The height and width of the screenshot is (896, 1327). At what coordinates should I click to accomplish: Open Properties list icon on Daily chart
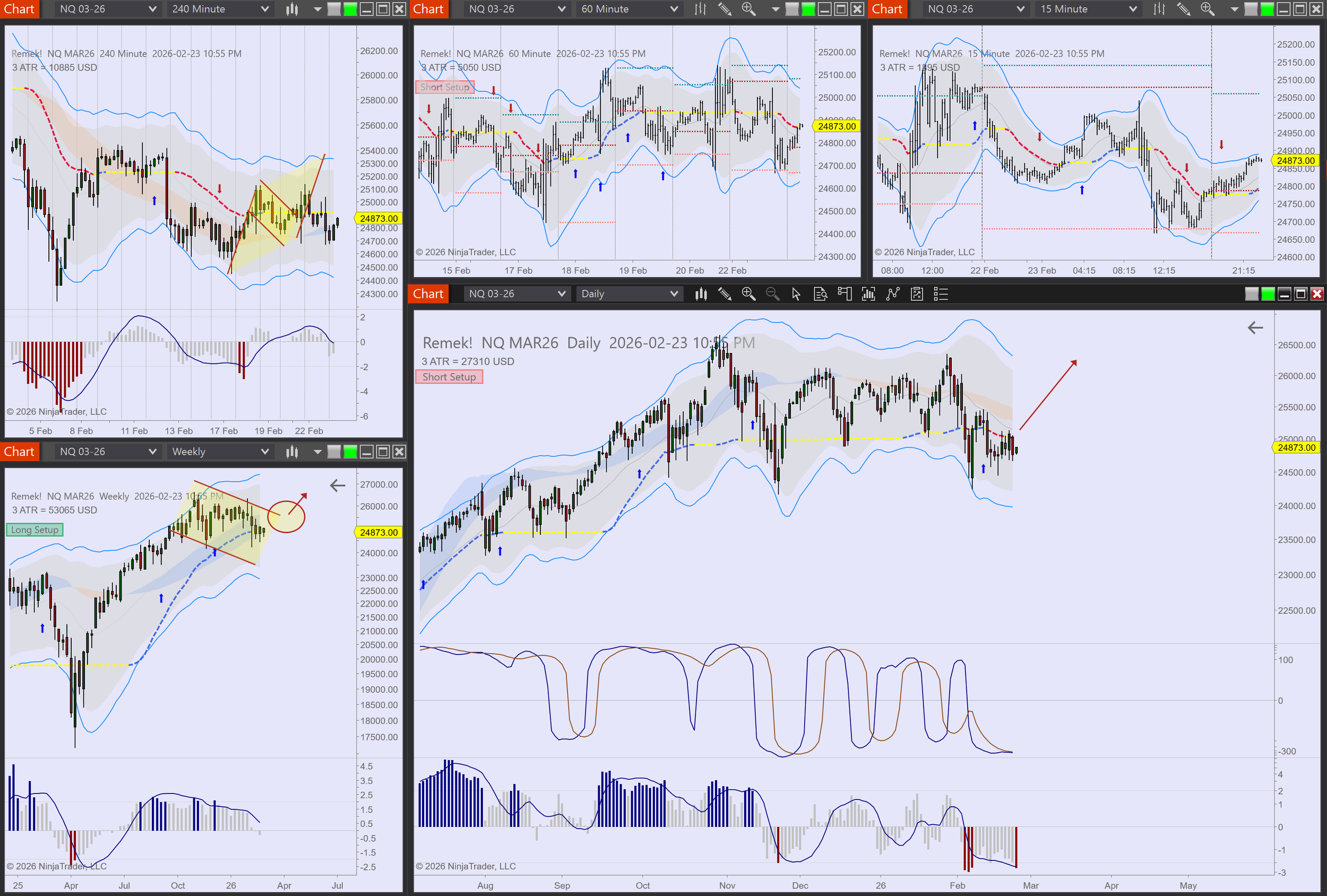(941, 294)
